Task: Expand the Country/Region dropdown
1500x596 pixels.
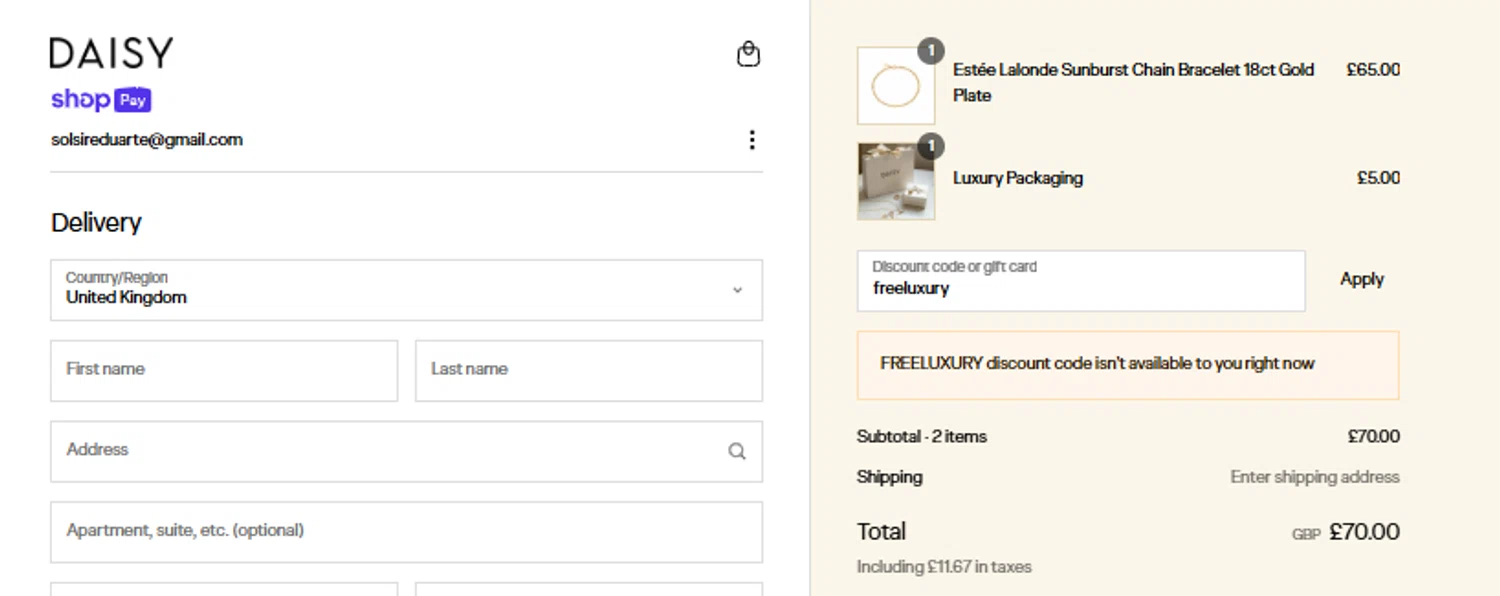Action: 406,290
